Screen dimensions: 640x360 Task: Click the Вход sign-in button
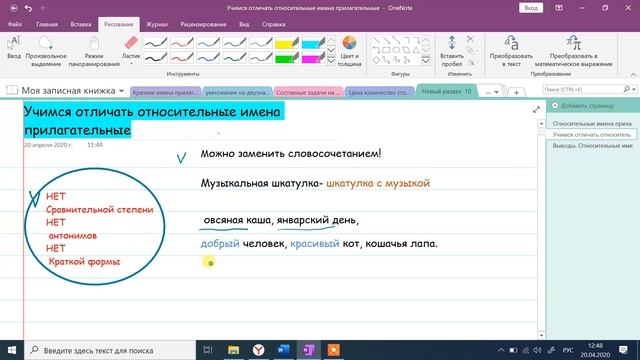(x=531, y=8)
